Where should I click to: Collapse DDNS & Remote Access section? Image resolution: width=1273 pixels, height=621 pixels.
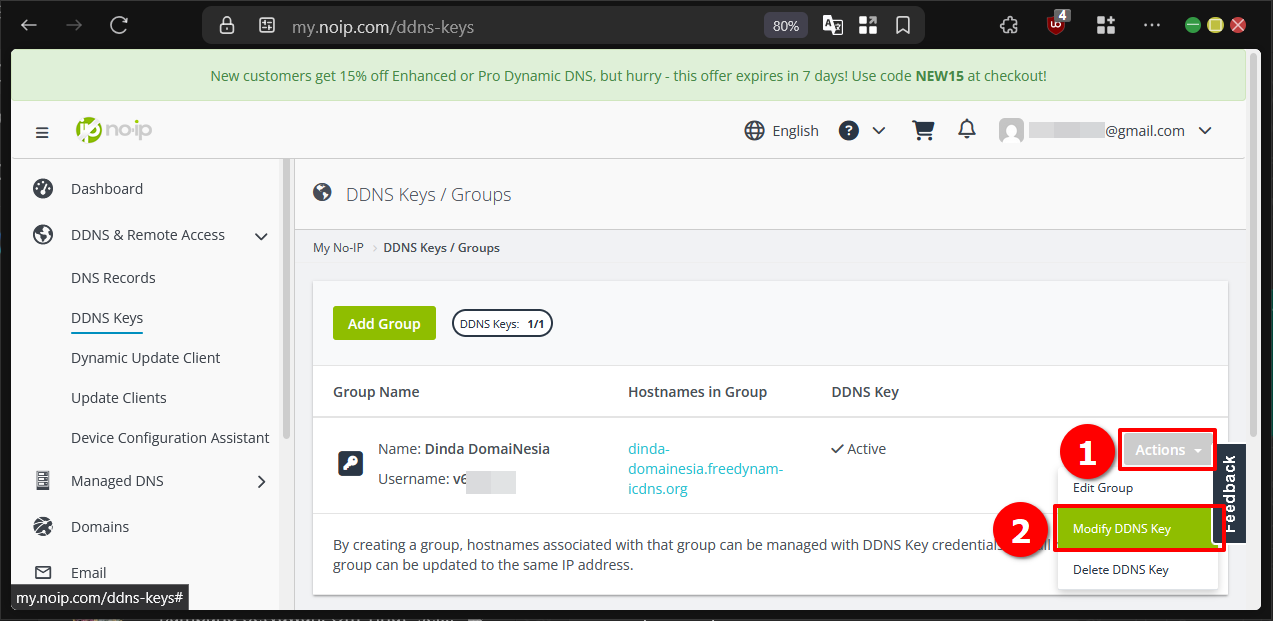[261, 236]
